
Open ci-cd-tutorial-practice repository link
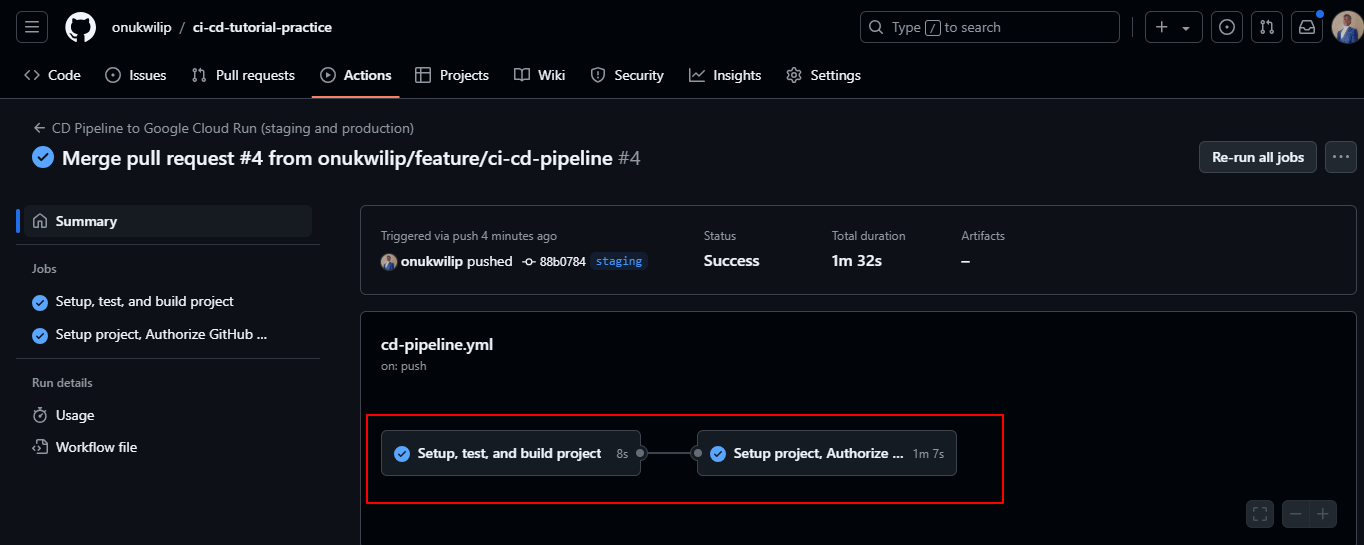coord(263,27)
